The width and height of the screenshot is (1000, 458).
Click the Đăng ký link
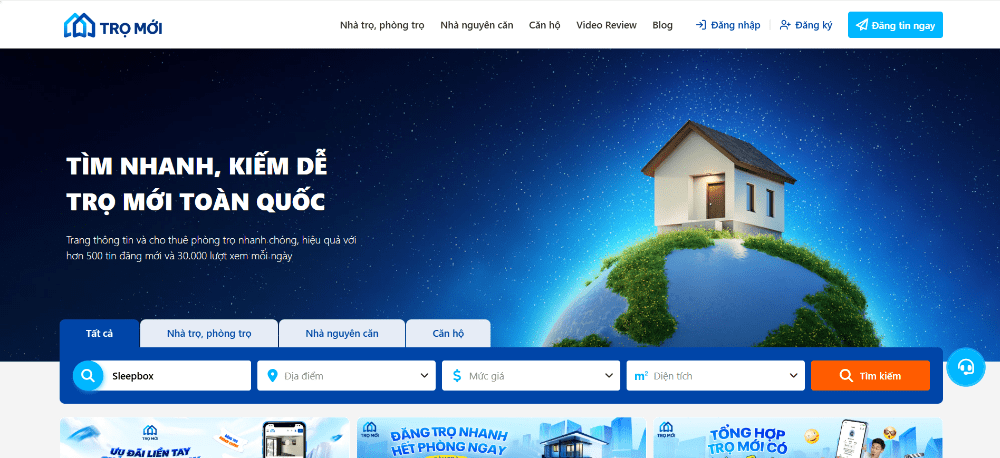[806, 25]
